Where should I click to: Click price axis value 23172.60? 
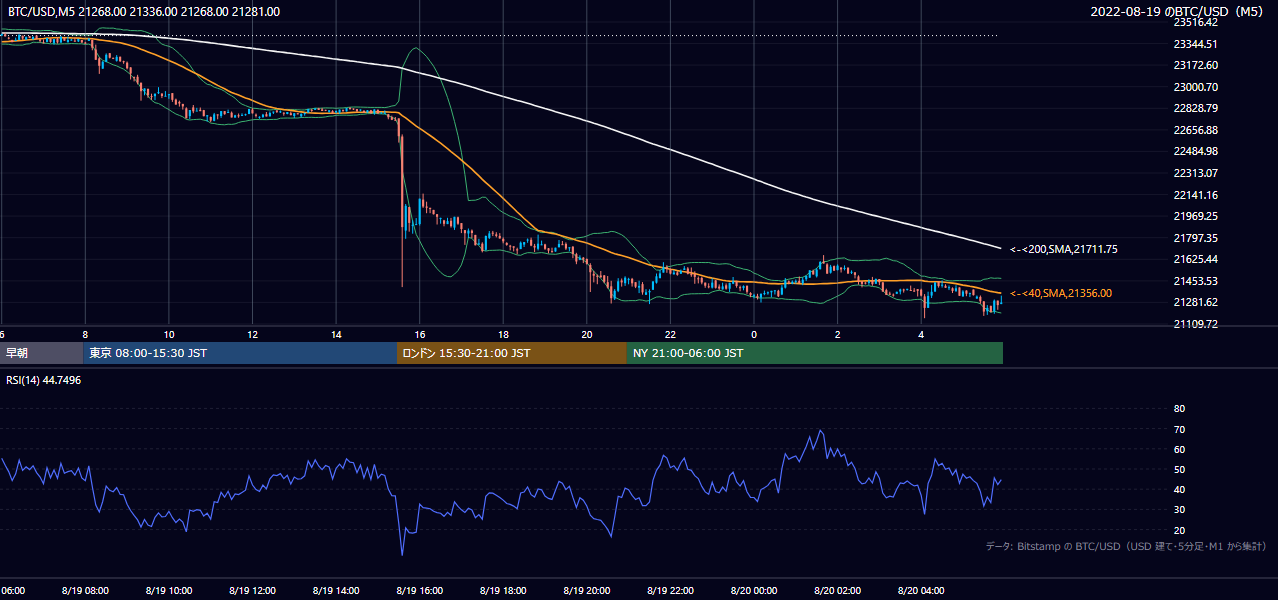[x=1195, y=65]
